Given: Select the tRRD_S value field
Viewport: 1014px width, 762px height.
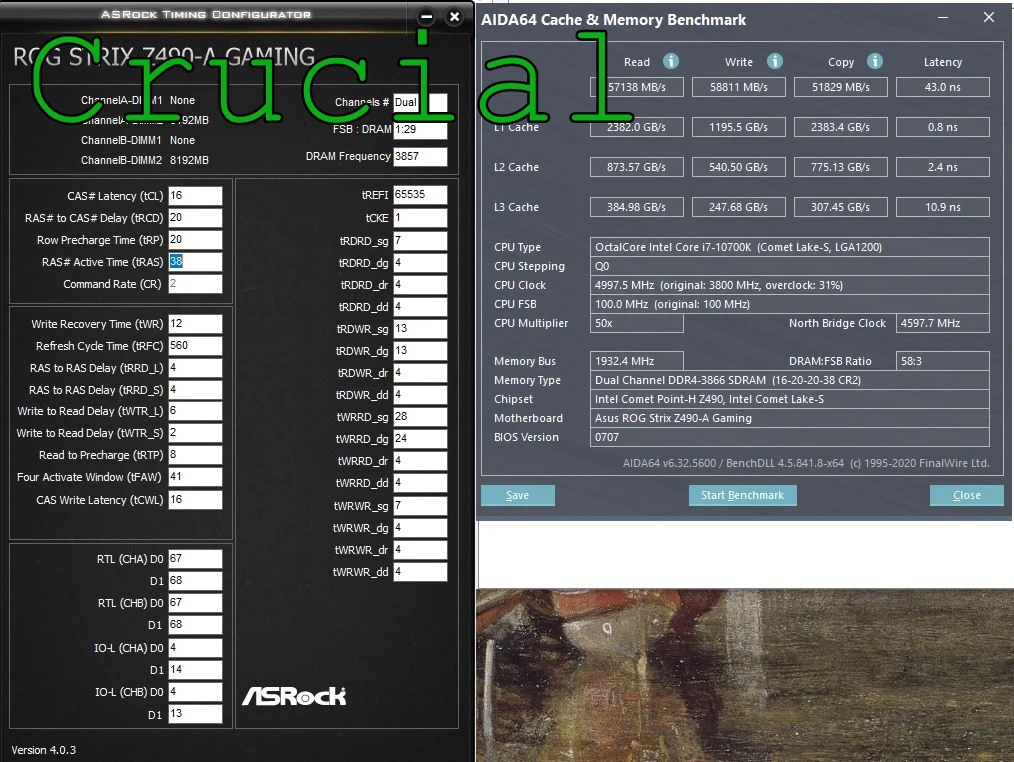Looking at the screenshot, I should pyautogui.click(x=195, y=389).
